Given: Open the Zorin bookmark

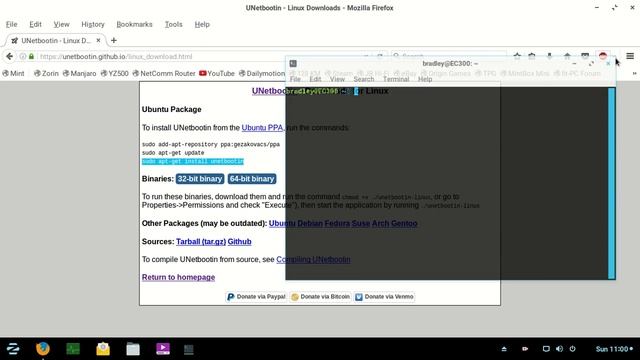Looking at the screenshot, I should coord(46,73).
